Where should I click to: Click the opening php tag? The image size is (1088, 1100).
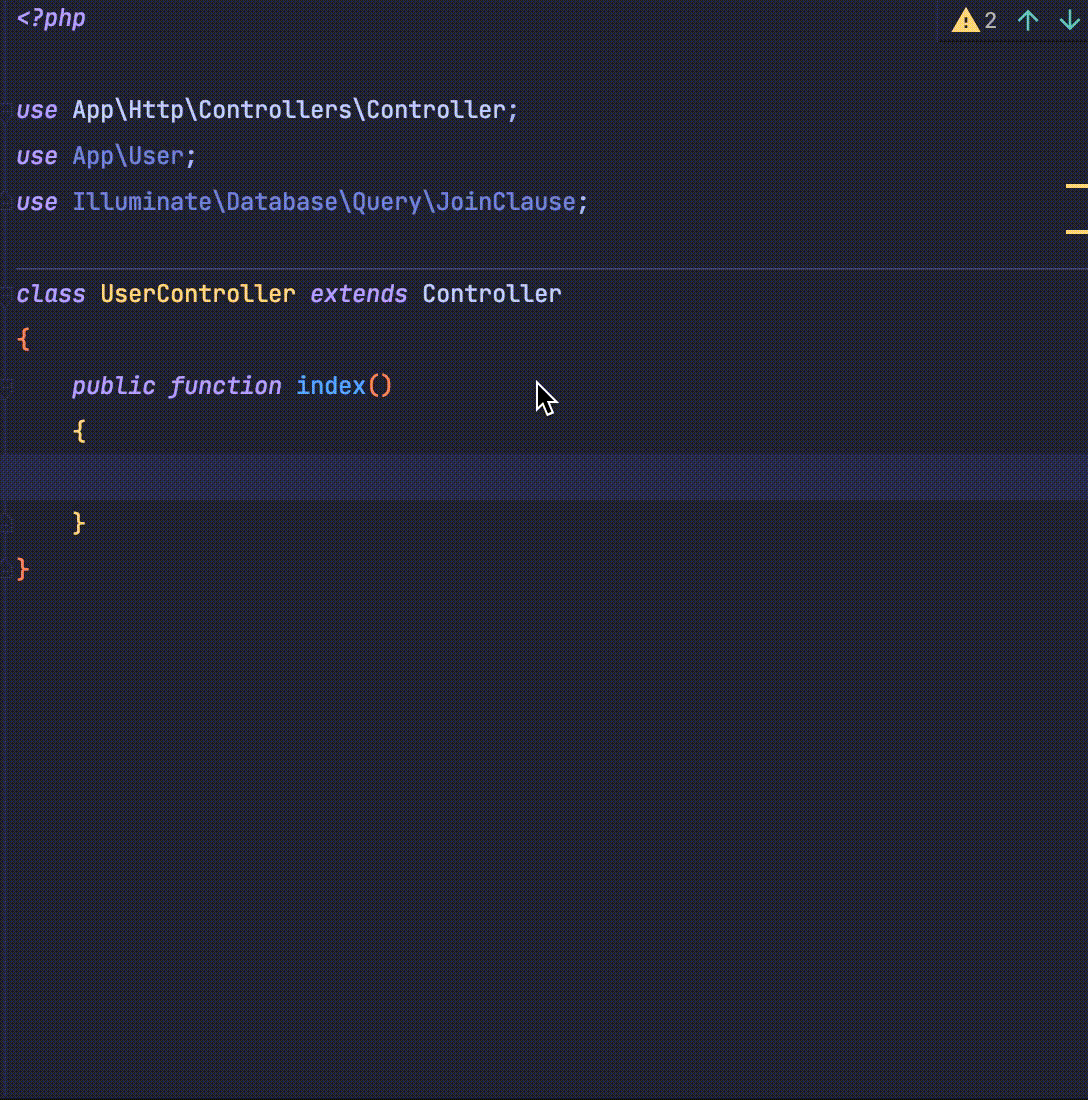[x=52, y=17]
